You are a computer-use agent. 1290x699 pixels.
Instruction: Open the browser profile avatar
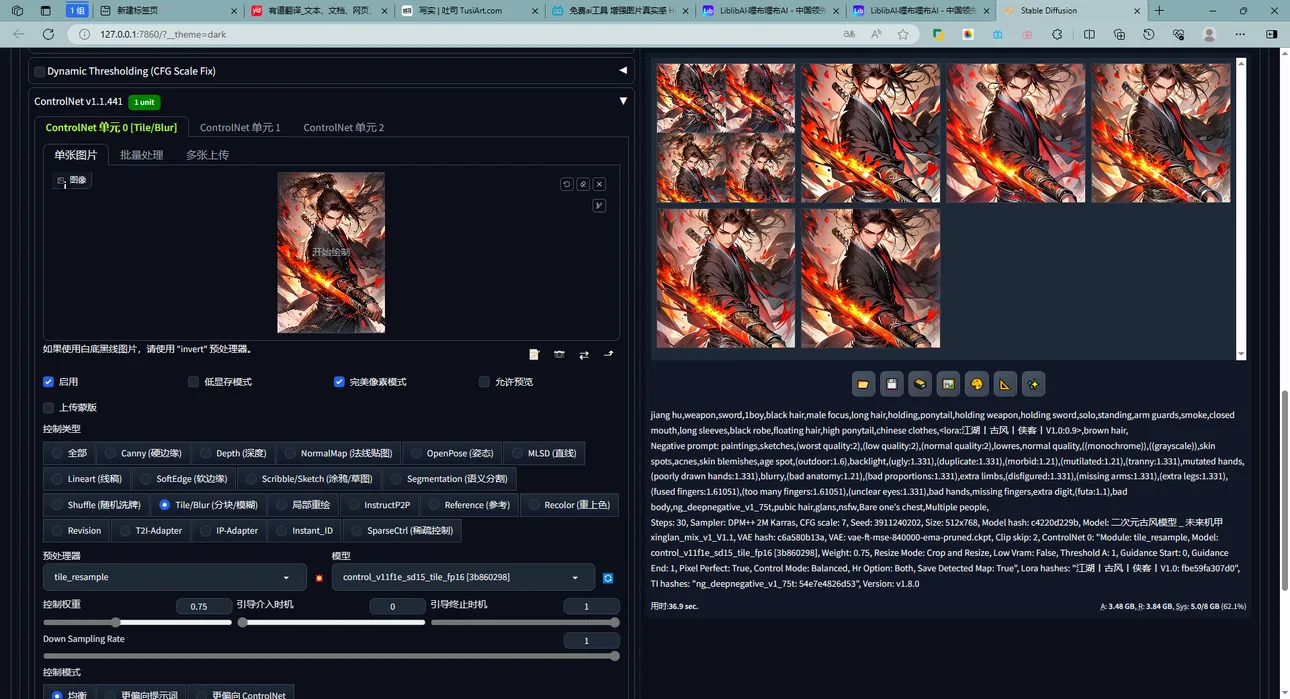[1209, 34]
